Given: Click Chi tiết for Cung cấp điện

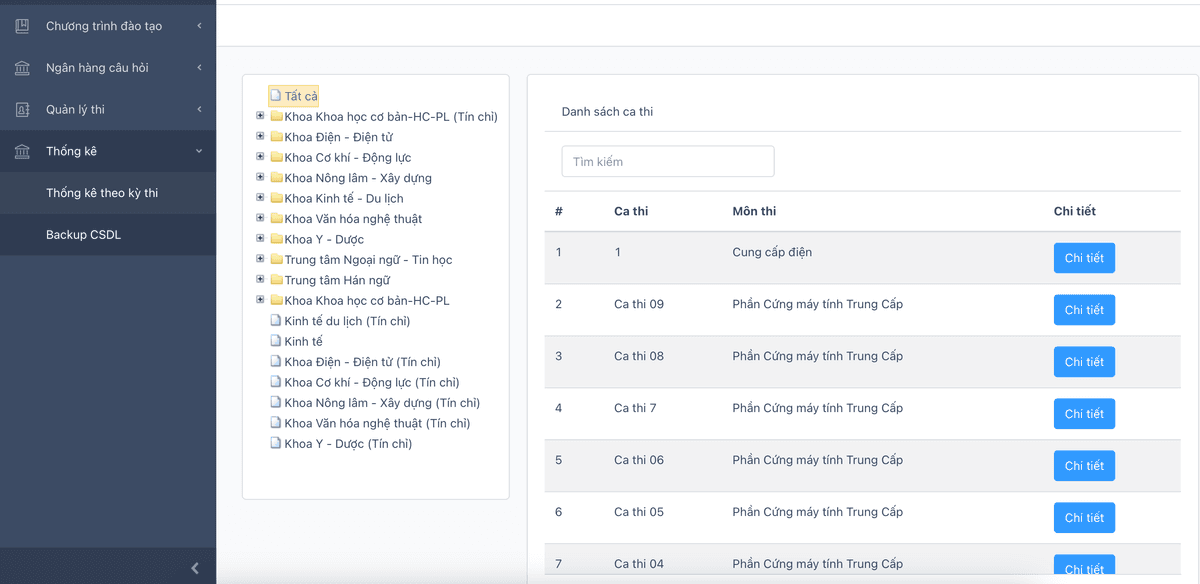Looking at the screenshot, I should pos(1084,258).
